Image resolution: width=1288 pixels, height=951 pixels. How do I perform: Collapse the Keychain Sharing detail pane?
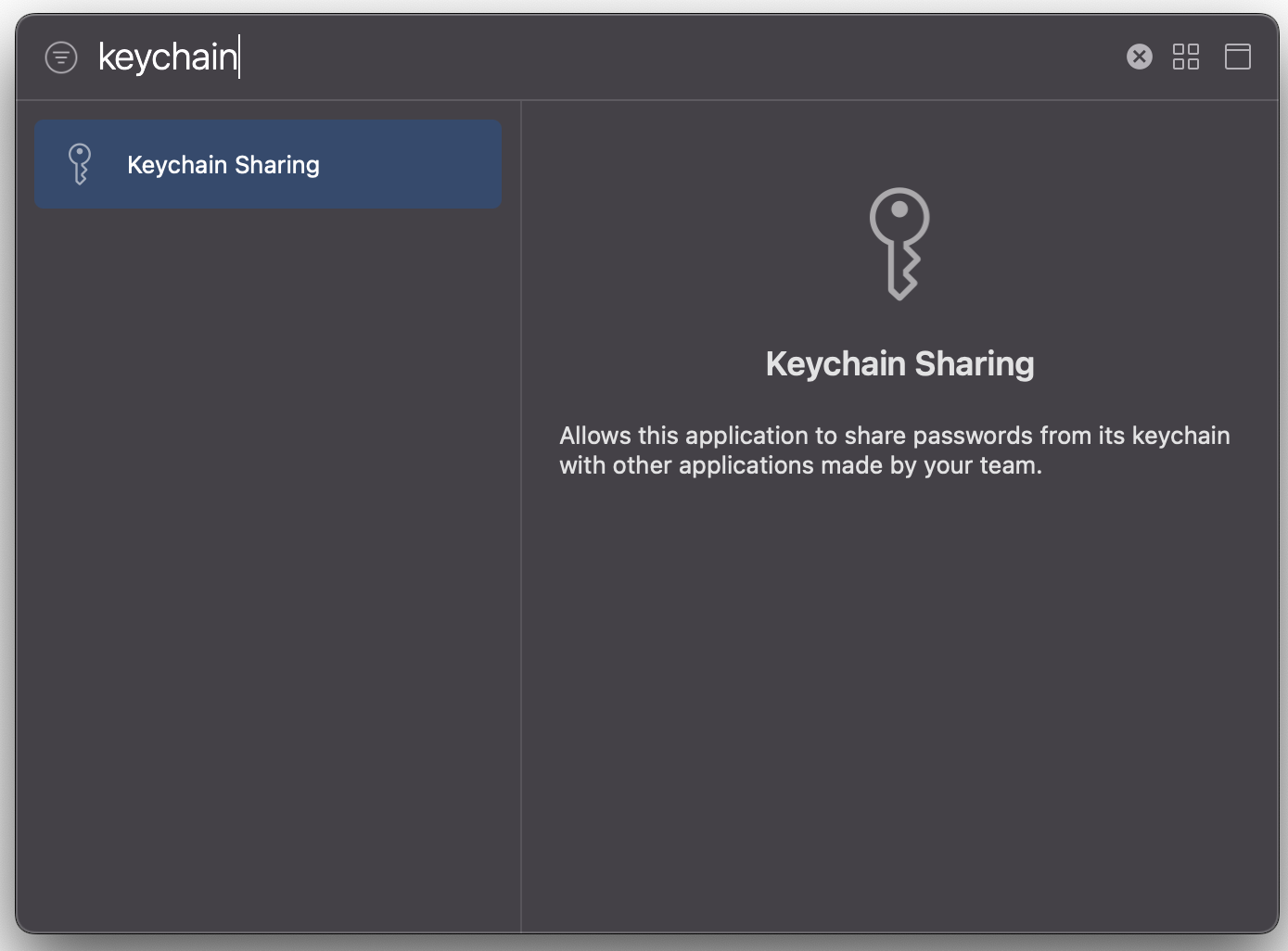pyautogui.click(x=1238, y=57)
